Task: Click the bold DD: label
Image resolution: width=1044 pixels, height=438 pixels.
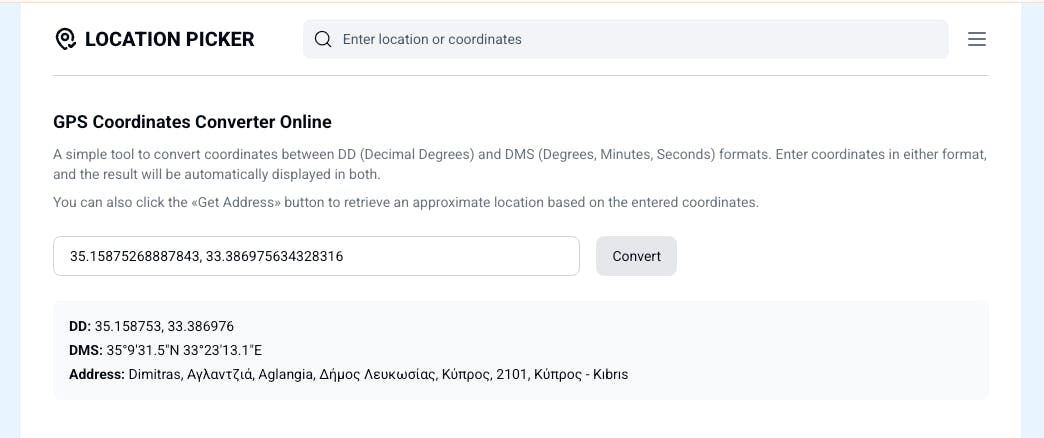Action: pos(80,327)
